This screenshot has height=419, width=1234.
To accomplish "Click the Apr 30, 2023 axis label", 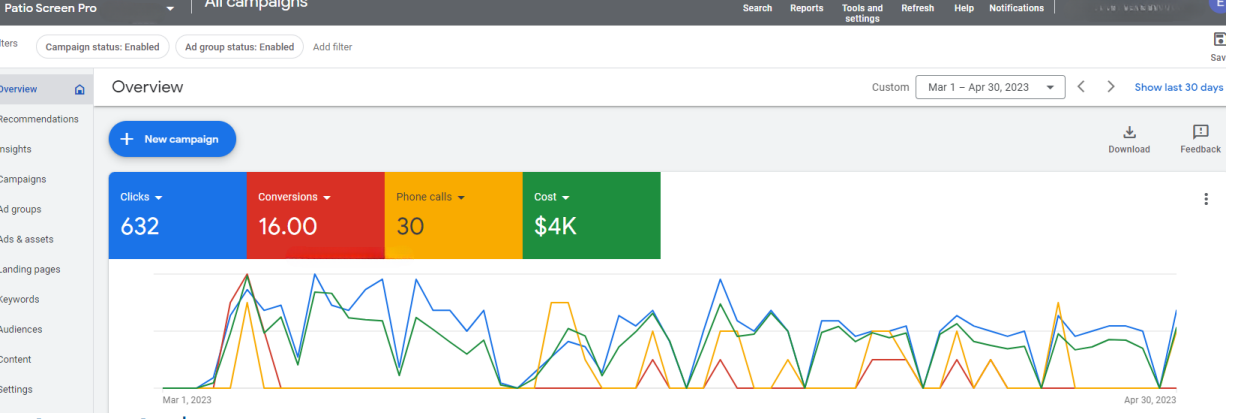I will (1149, 400).
